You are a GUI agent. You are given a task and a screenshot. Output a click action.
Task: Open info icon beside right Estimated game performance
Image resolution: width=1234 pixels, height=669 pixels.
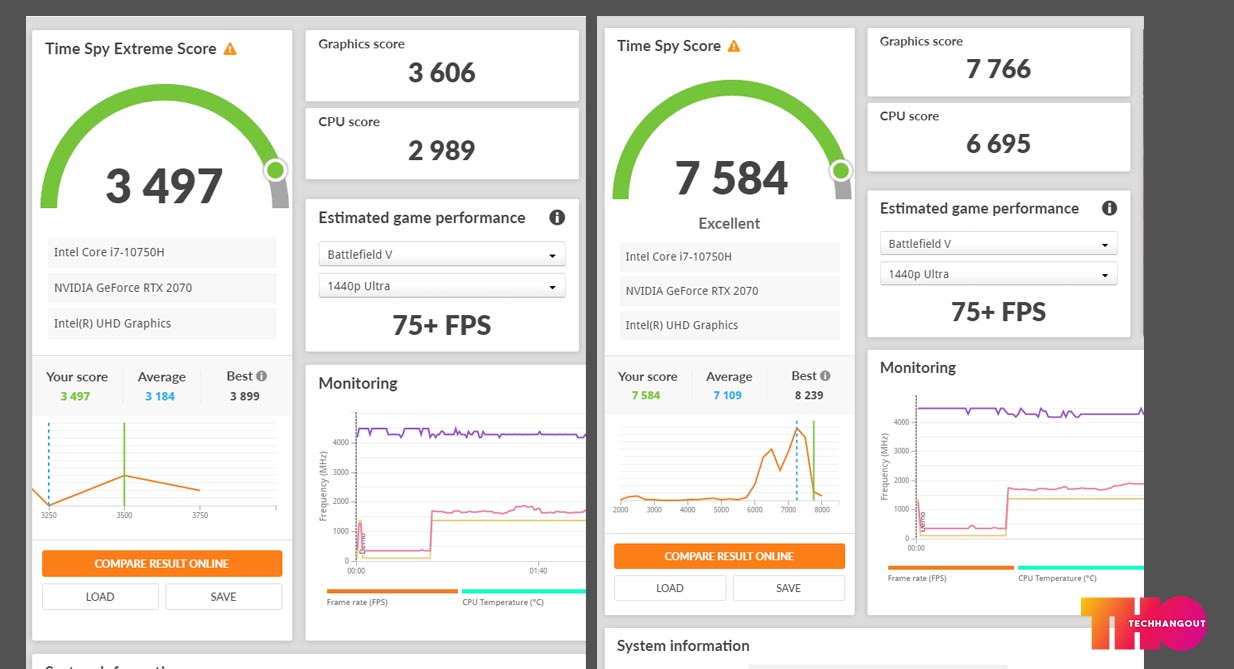tap(1109, 209)
